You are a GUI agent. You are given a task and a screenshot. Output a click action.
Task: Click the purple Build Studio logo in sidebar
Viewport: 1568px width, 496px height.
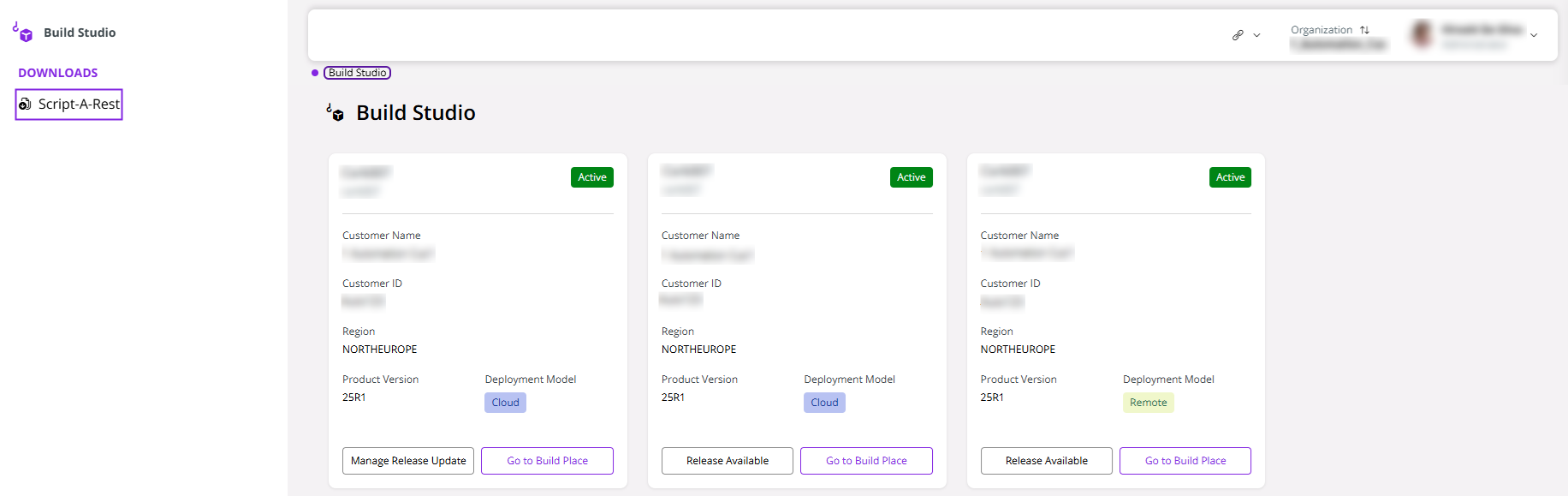(22, 33)
